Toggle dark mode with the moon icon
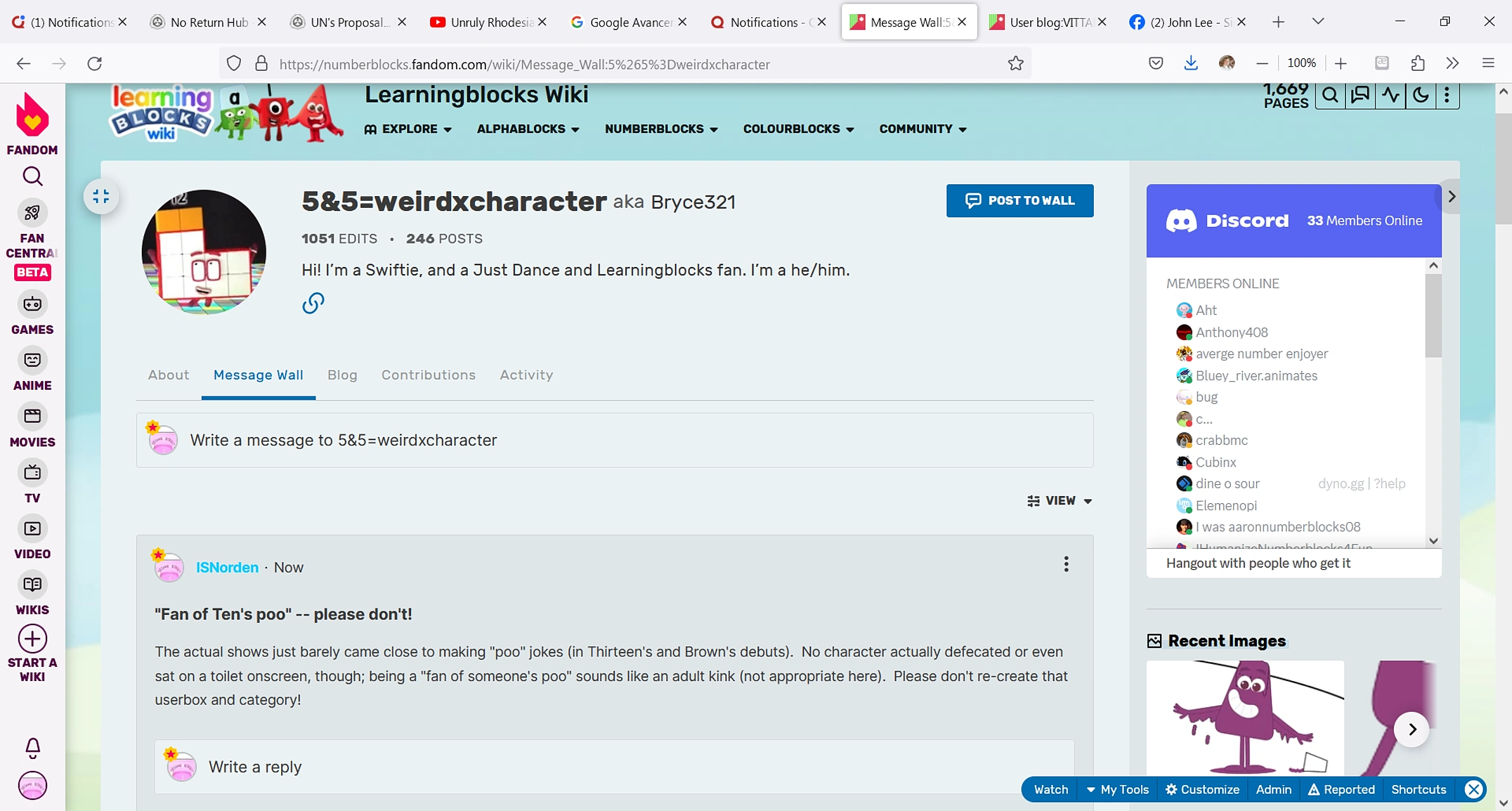Image resolution: width=1512 pixels, height=811 pixels. click(1420, 95)
